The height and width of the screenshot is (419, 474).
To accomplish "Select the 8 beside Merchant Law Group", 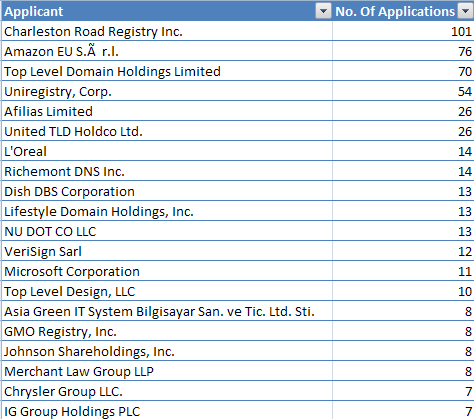I will [403, 371].
